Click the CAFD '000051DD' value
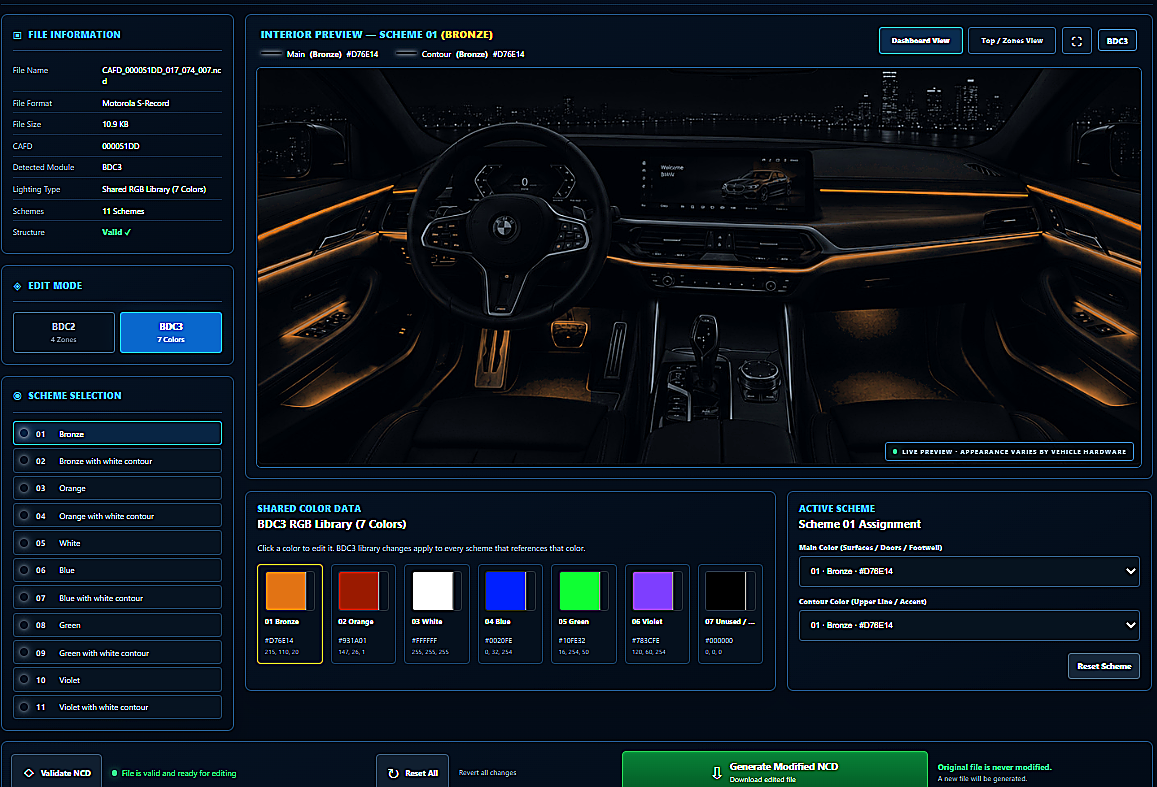 (x=121, y=146)
